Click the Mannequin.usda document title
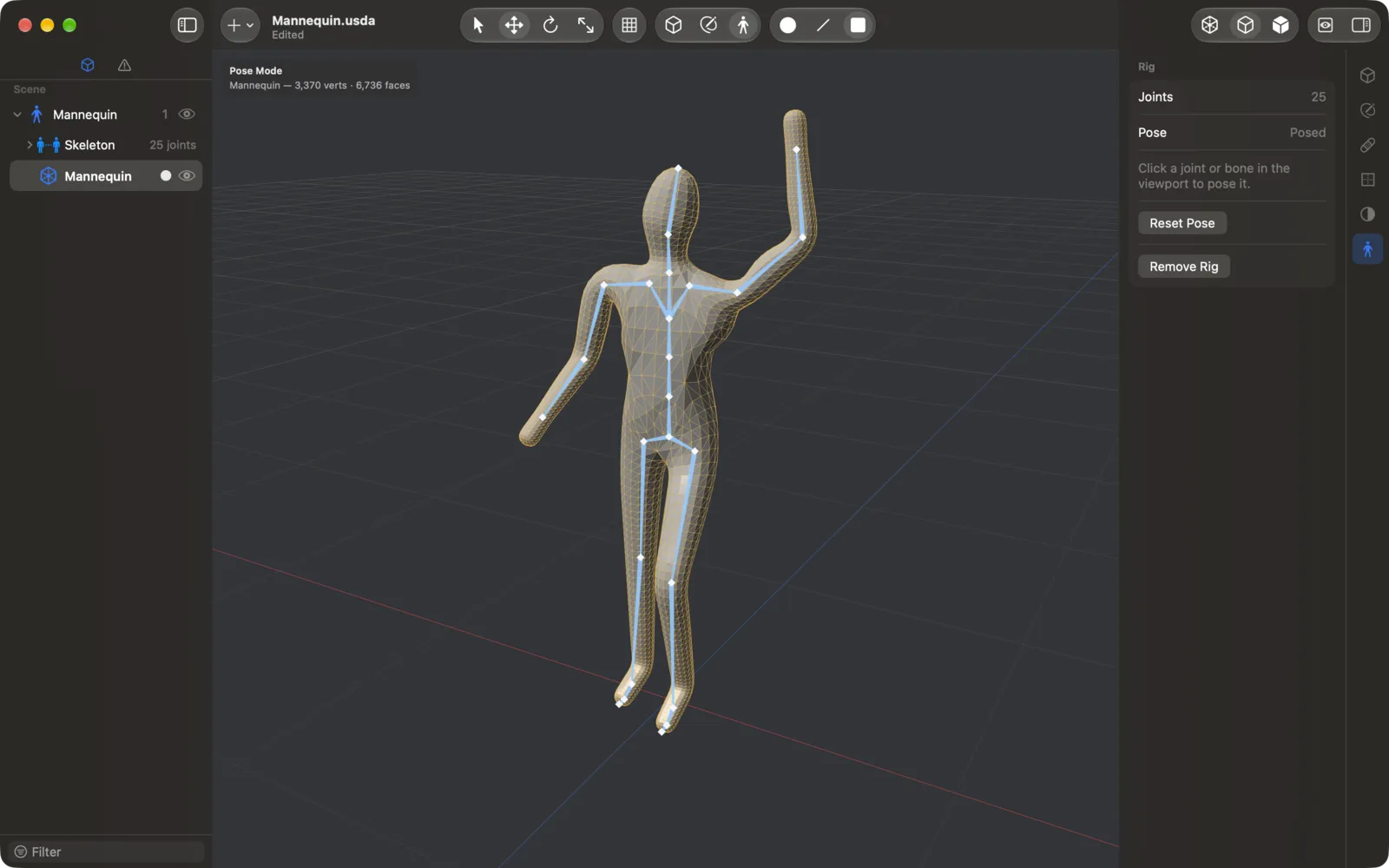 323,21
